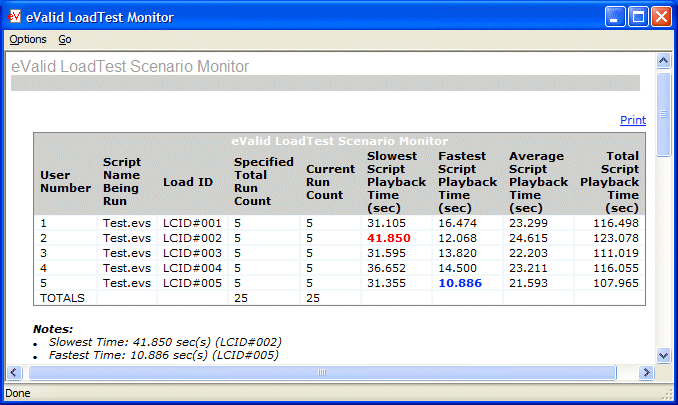Click fastest playback time 13.820

(457, 253)
